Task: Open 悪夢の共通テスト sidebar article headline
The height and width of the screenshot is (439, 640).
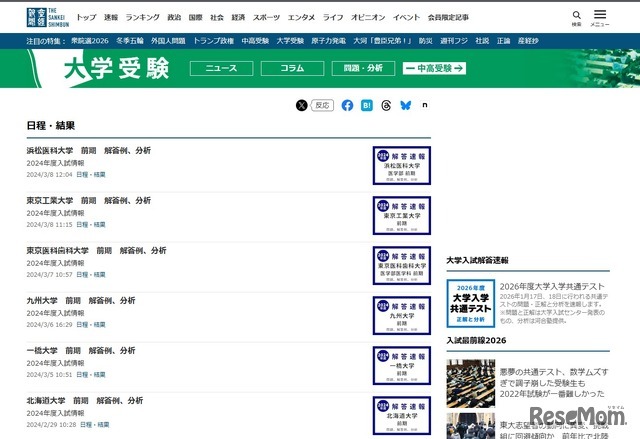Action: click(554, 383)
